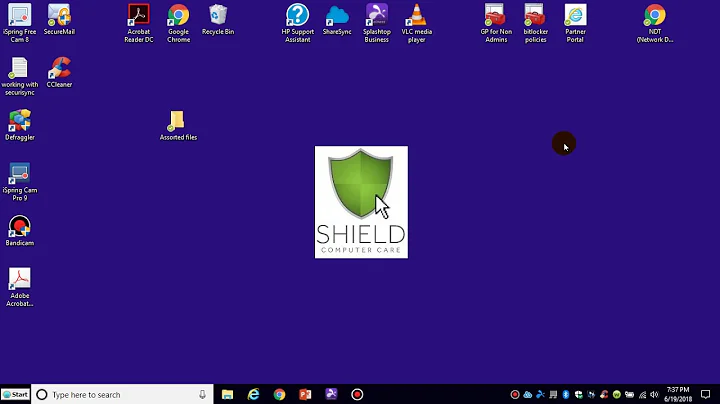Select the ShareSync desktop icon
The width and height of the screenshot is (720, 404).
[337, 19]
